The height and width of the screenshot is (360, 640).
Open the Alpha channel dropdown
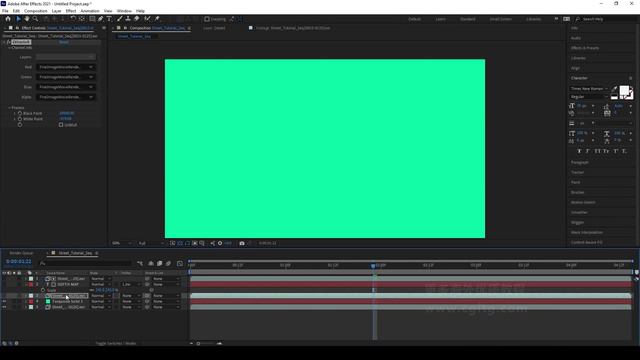[66, 97]
